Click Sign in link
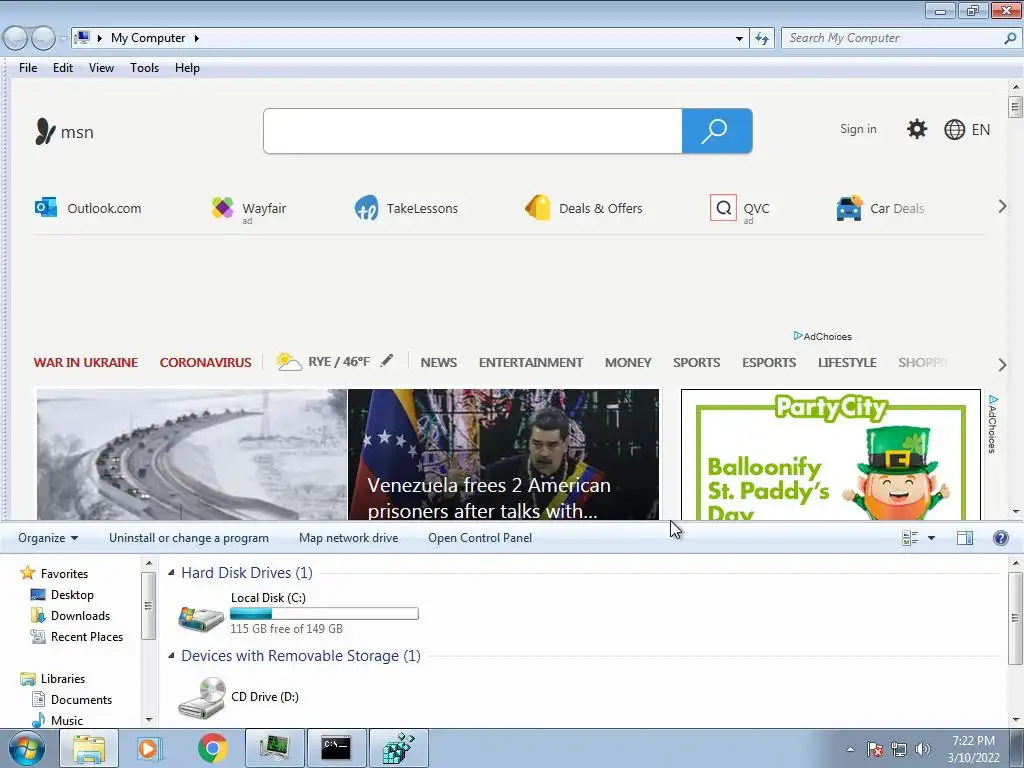Viewport: 1024px width, 768px height. point(858,129)
